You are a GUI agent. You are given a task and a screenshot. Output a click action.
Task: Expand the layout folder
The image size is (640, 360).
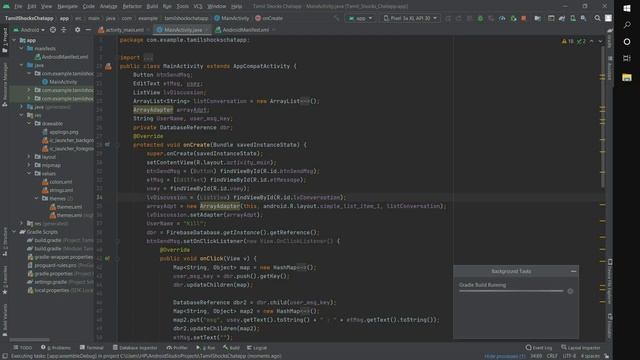click(x=29, y=157)
